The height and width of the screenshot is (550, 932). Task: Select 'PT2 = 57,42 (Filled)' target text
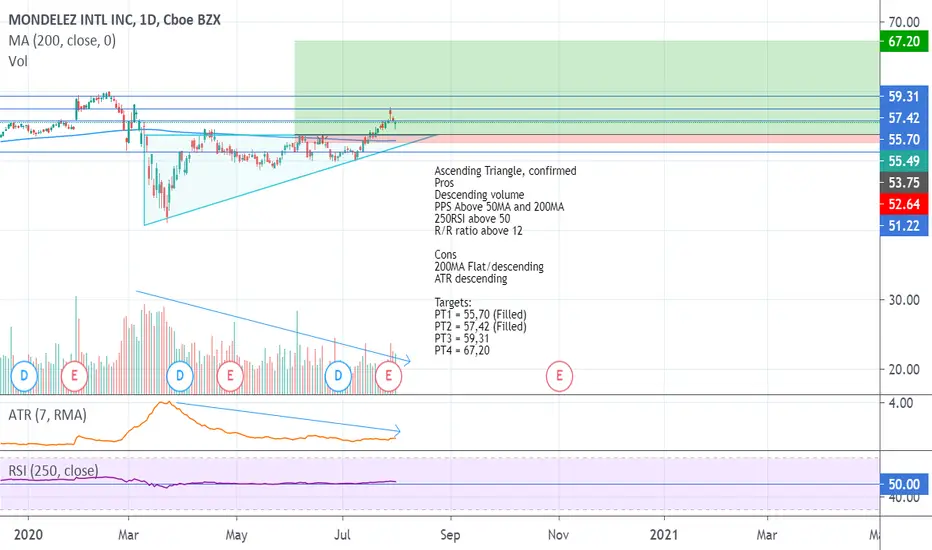pyautogui.click(x=480, y=326)
